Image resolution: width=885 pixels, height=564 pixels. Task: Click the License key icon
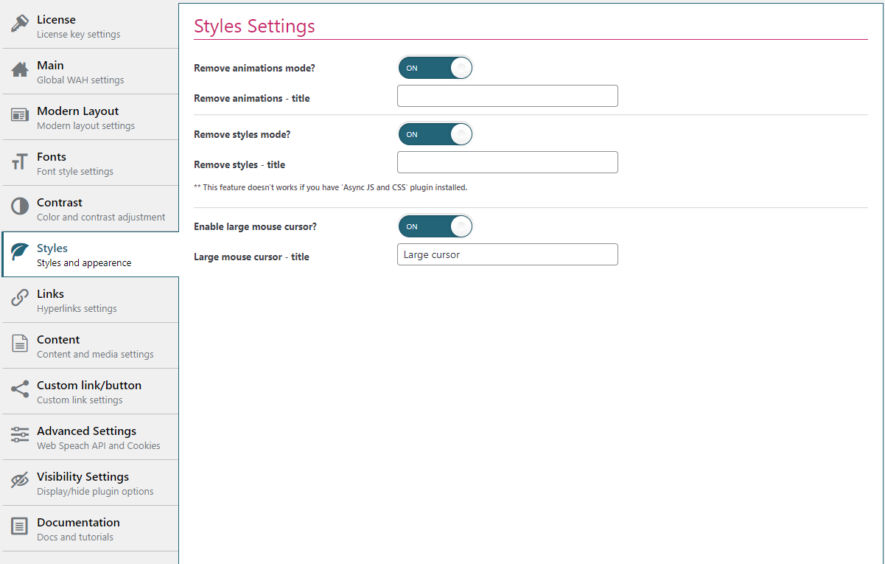(x=20, y=24)
